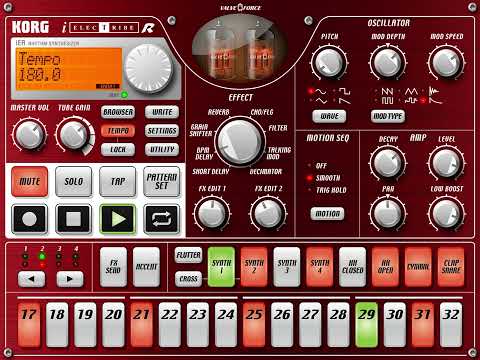This screenshot has width=480, height=360.
Task: Hit the Tap tempo button
Action: click(117, 182)
